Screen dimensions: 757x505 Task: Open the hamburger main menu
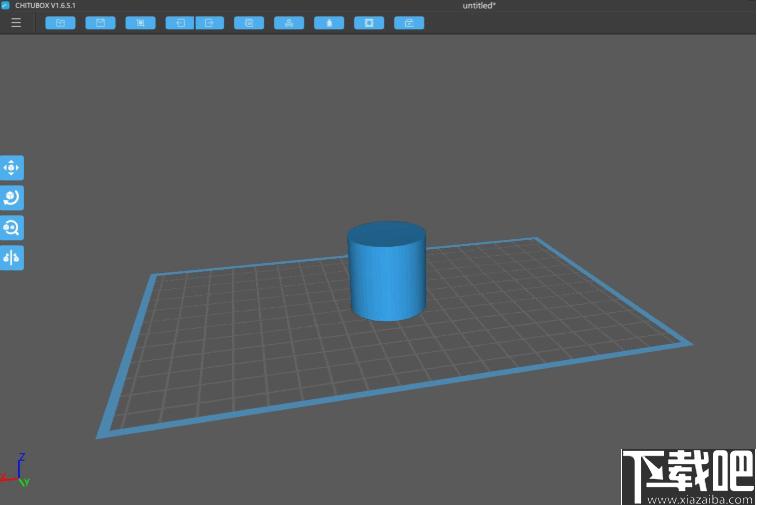(16, 23)
